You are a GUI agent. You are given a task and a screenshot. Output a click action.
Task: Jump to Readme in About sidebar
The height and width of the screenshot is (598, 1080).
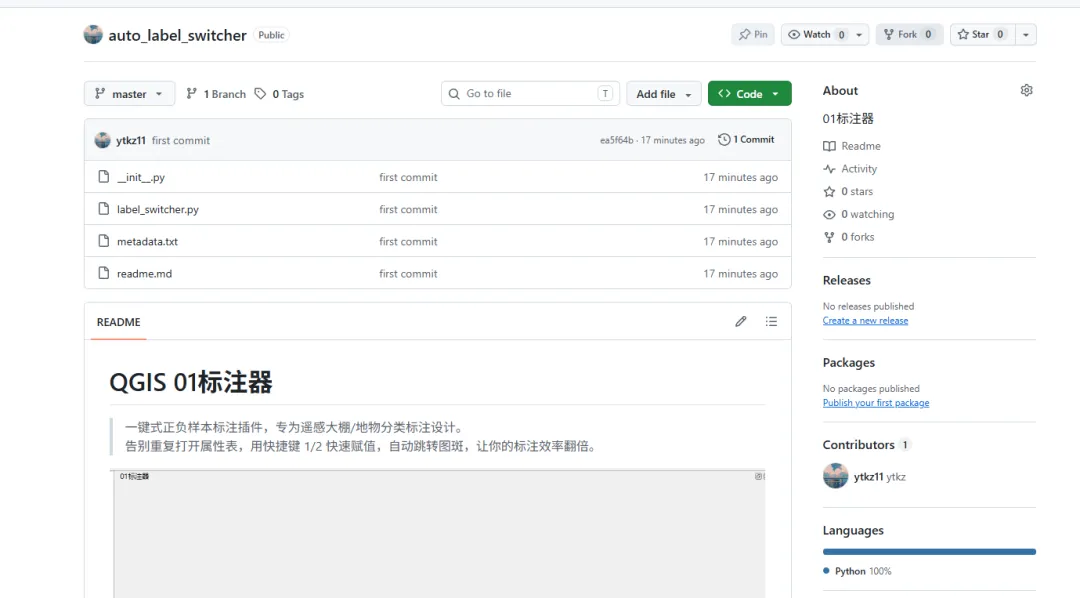click(x=851, y=146)
